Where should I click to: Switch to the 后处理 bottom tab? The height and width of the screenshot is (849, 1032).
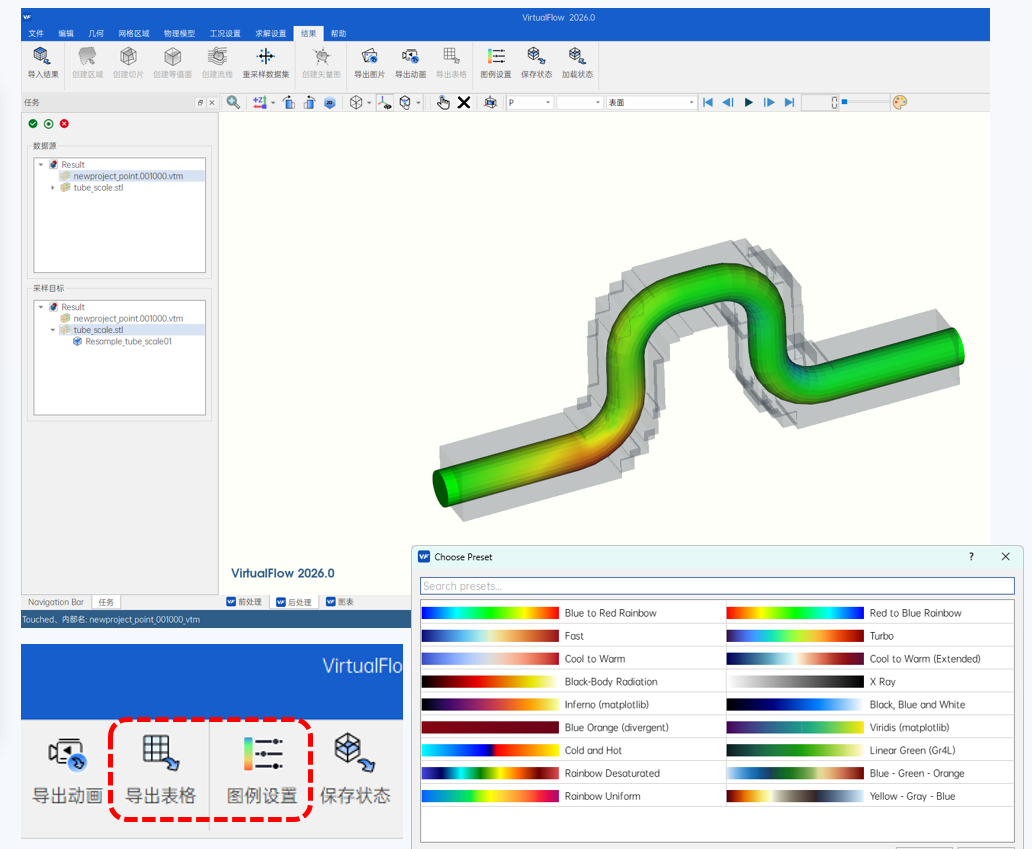(x=294, y=602)
